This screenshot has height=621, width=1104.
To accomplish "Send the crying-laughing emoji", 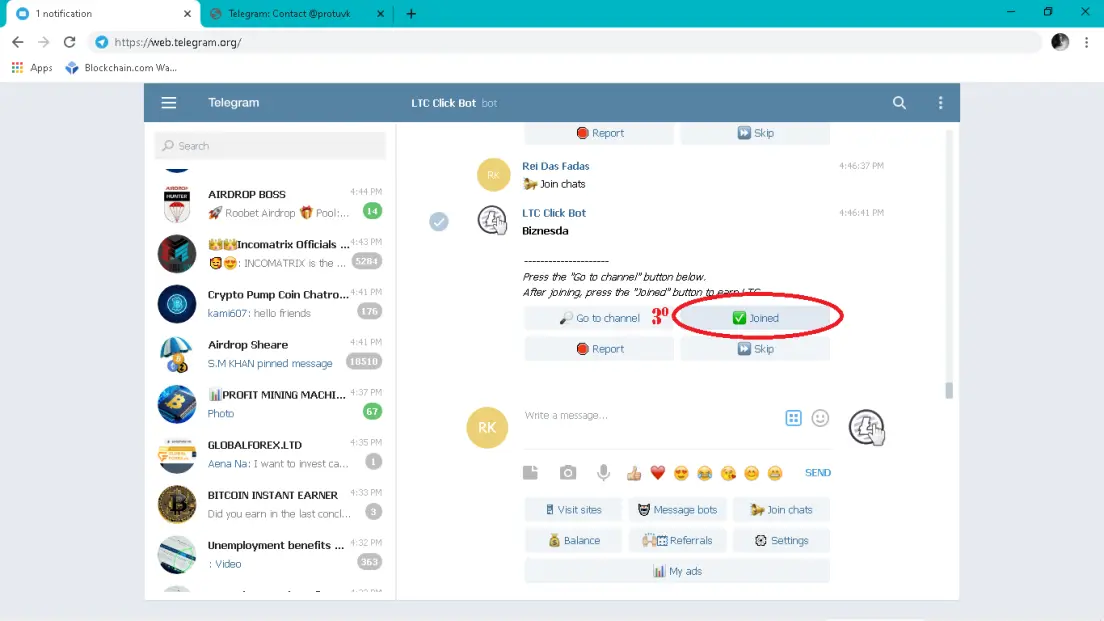I will [704, 473].
